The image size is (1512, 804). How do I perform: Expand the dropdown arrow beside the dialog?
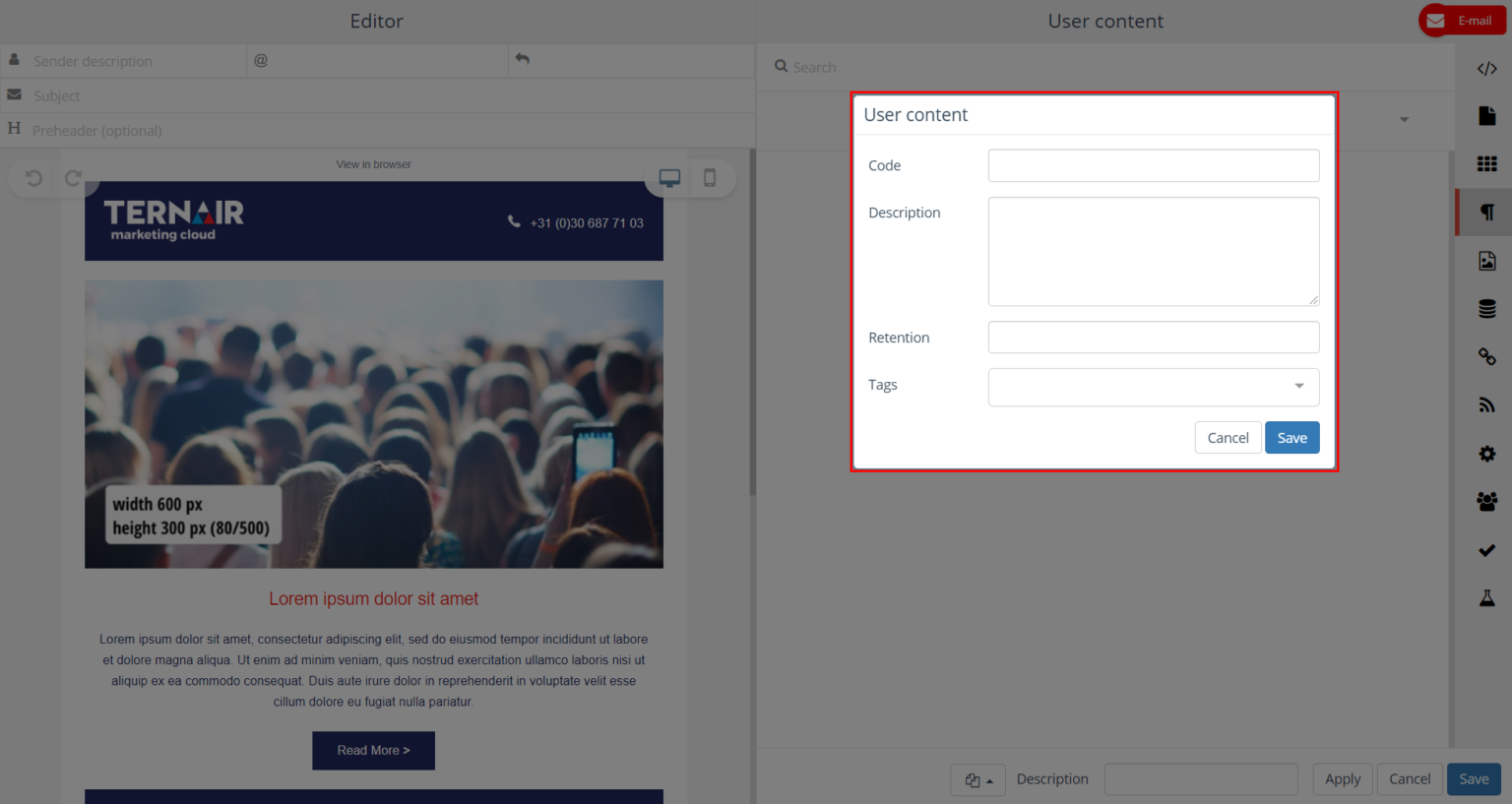coord(1404,119)
